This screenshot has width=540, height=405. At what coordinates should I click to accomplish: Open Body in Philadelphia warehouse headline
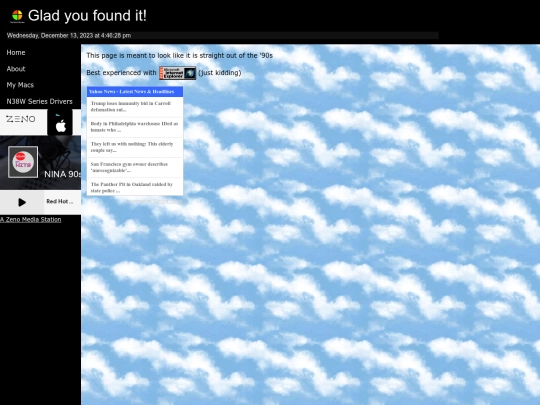tap(134, 127)
